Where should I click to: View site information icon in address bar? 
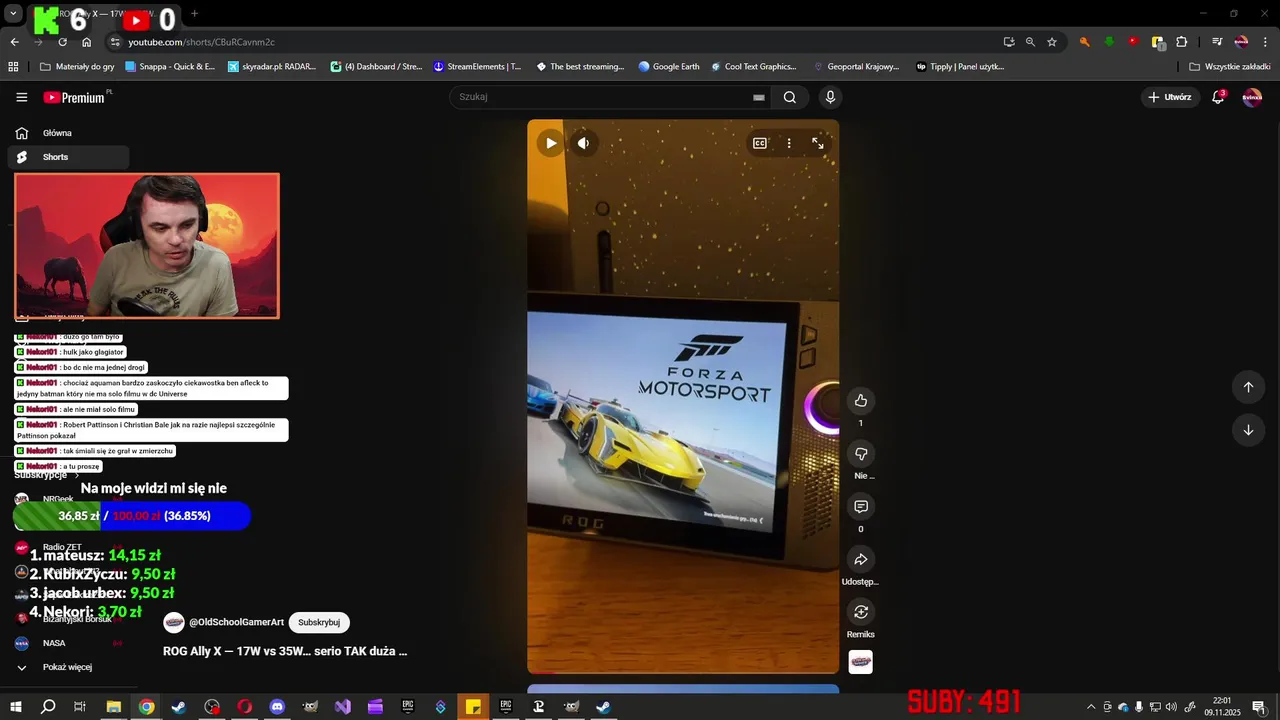click(115, 42)
